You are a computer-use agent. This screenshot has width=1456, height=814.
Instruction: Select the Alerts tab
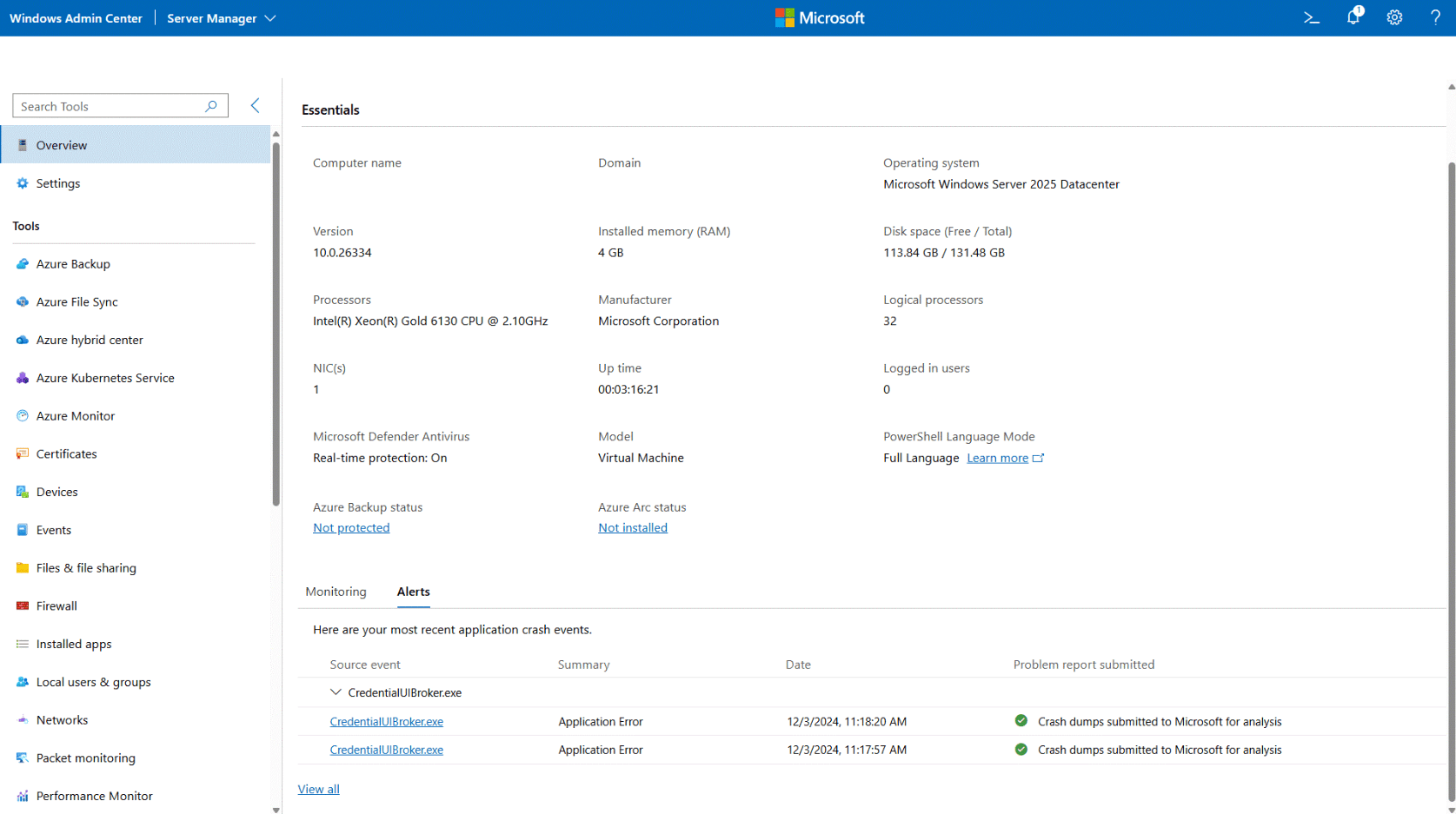coord(413,592)
